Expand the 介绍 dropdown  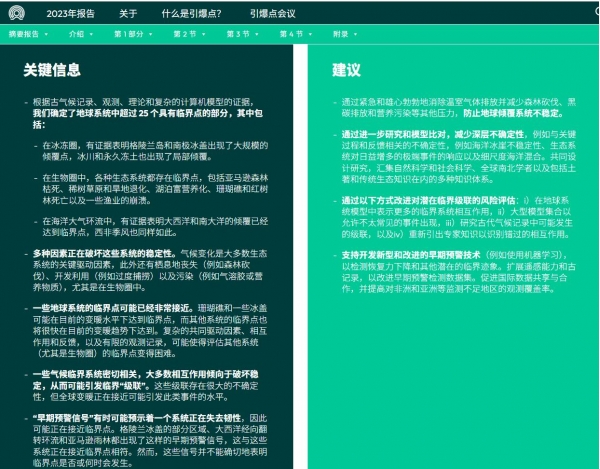(x=81, y=33)
